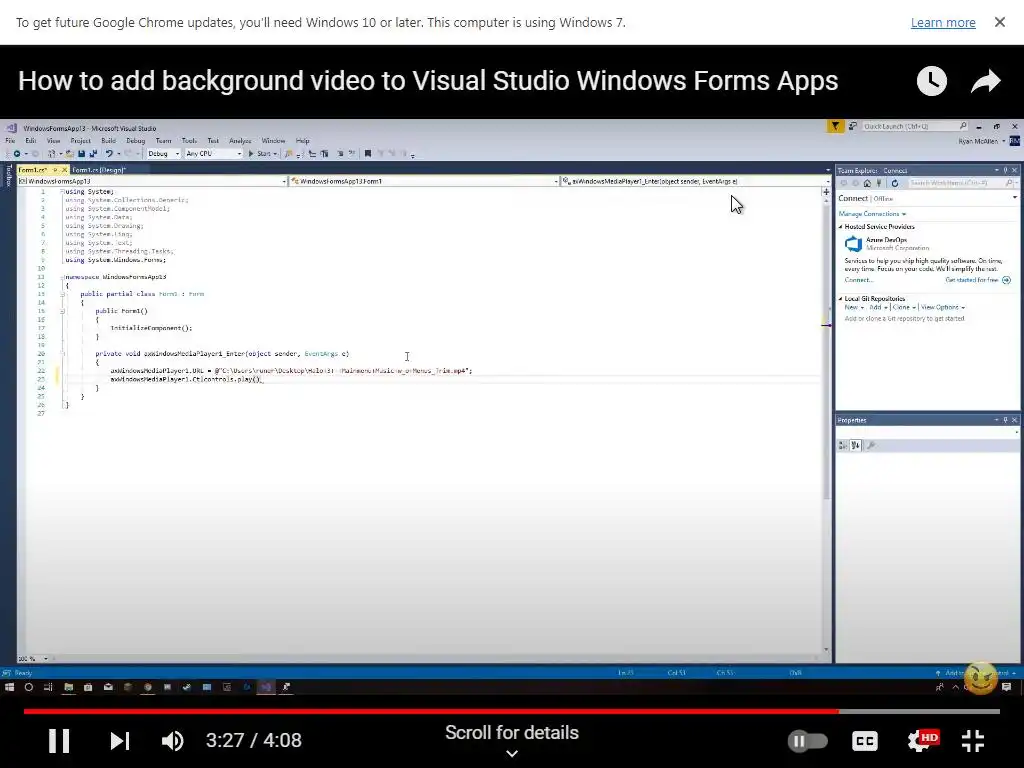The height and width of the screenshot is (768, 1024).
Task: Share the video using arrow icon
Action: 985,81
